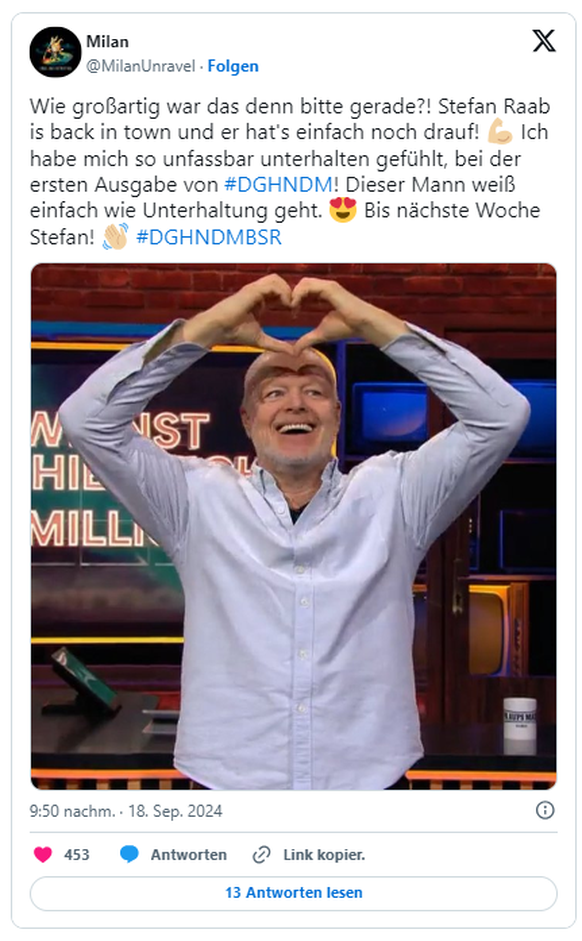Click the waving hand emoji after Stefan
The width and height of the screenshot is (582, 941).
coord(115,236)
